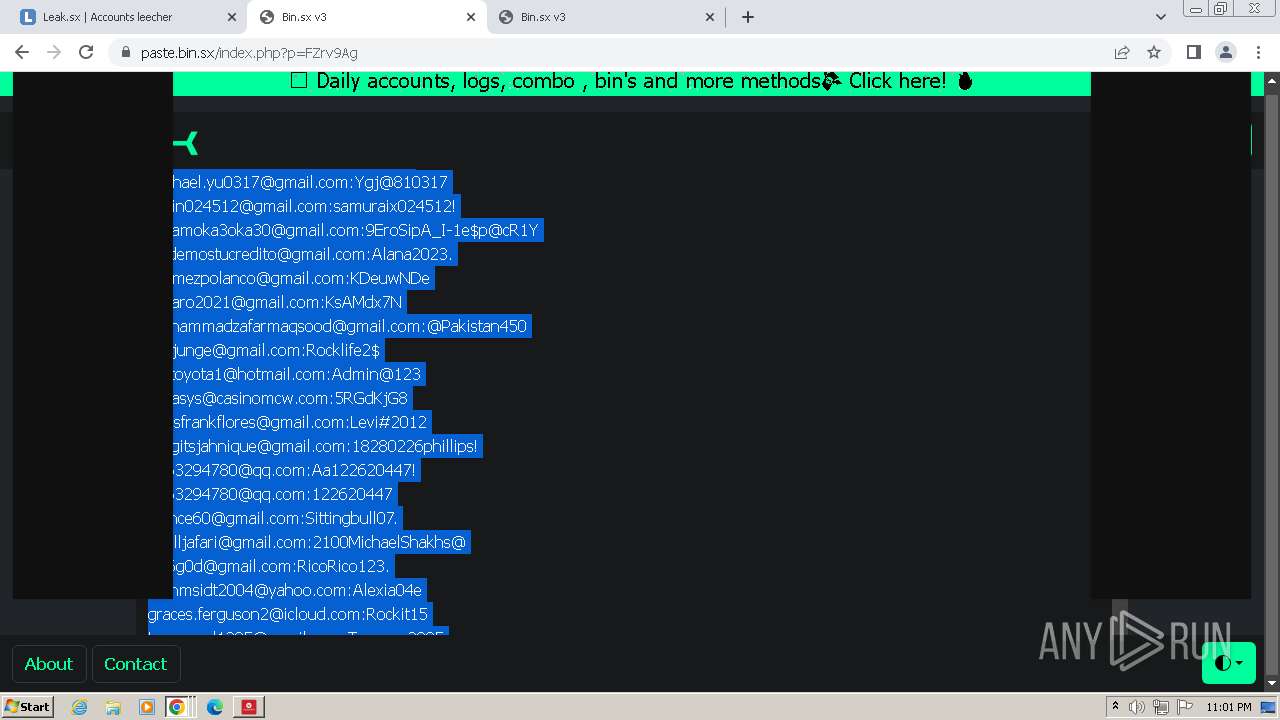Open Windows Explorer from taskbar
This screenshot has height=720, width=1280.
(x=113, y=707)
